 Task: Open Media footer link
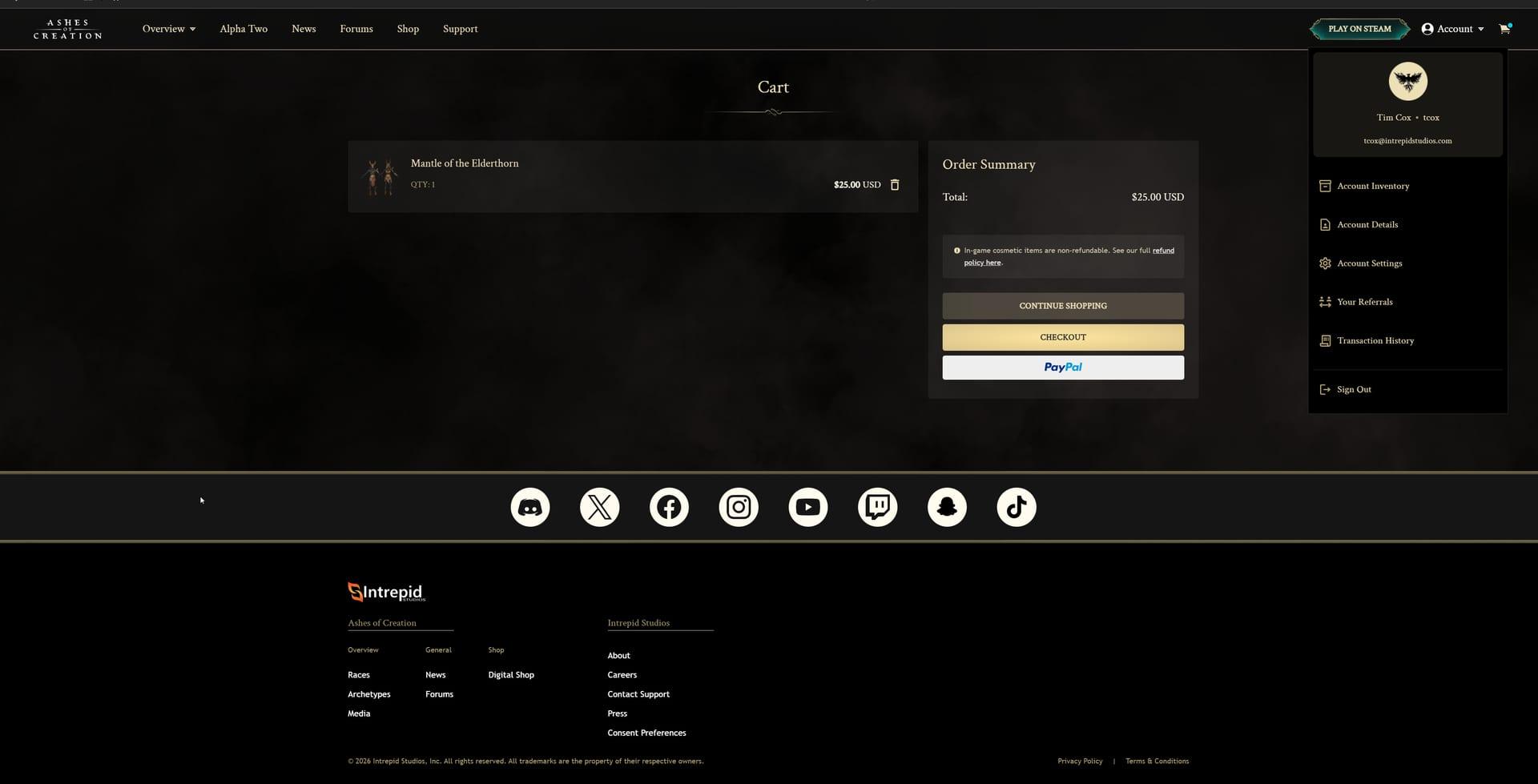tap(359, 714)
